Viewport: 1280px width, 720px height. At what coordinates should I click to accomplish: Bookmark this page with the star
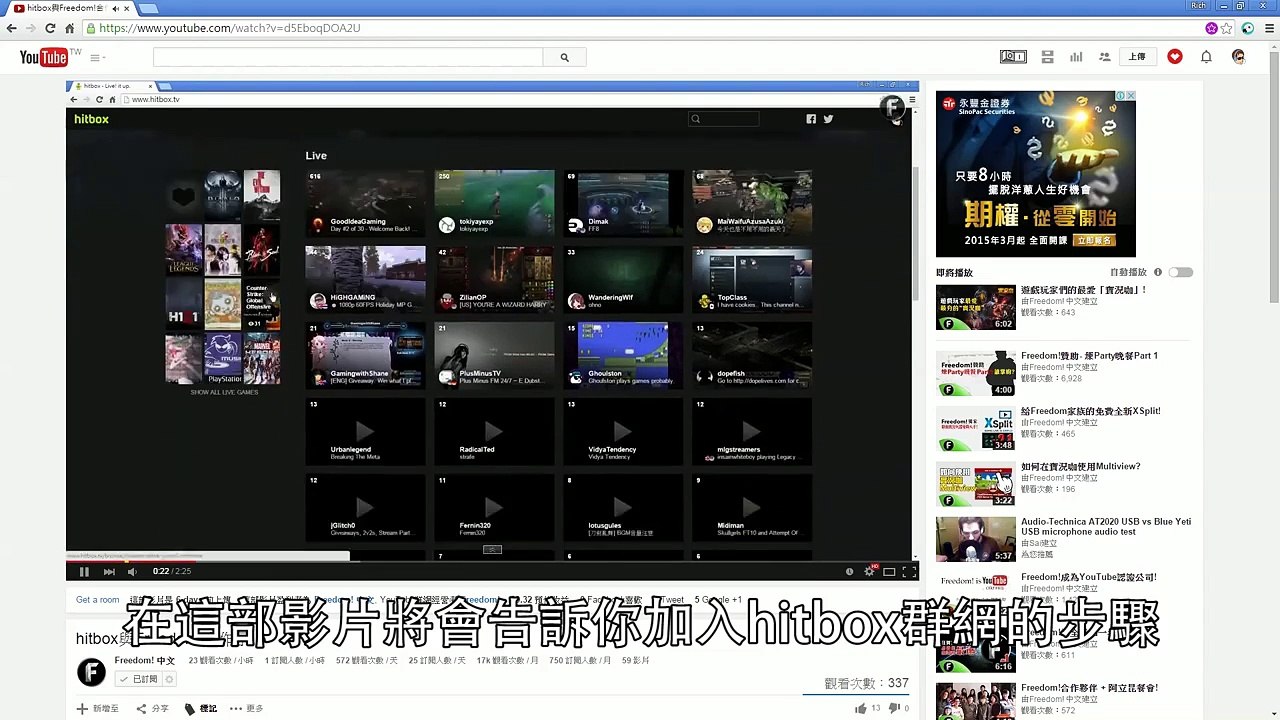click(1227, 28)
